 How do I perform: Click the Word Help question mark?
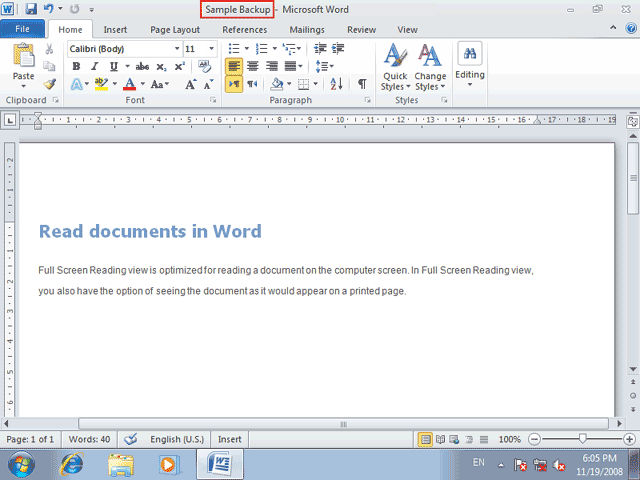pos(631,29)
